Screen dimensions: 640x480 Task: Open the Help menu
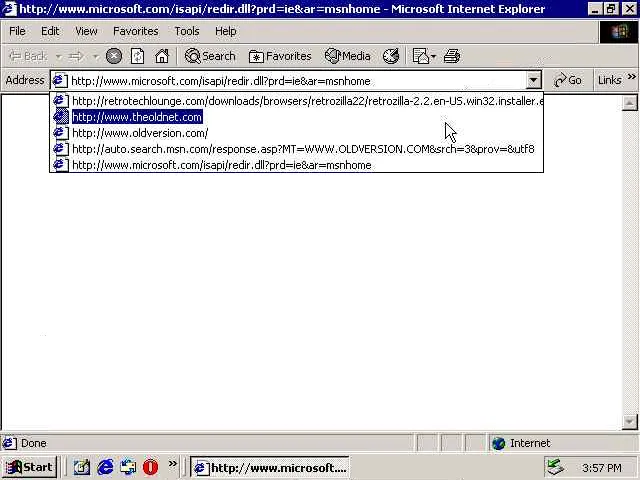226,31
